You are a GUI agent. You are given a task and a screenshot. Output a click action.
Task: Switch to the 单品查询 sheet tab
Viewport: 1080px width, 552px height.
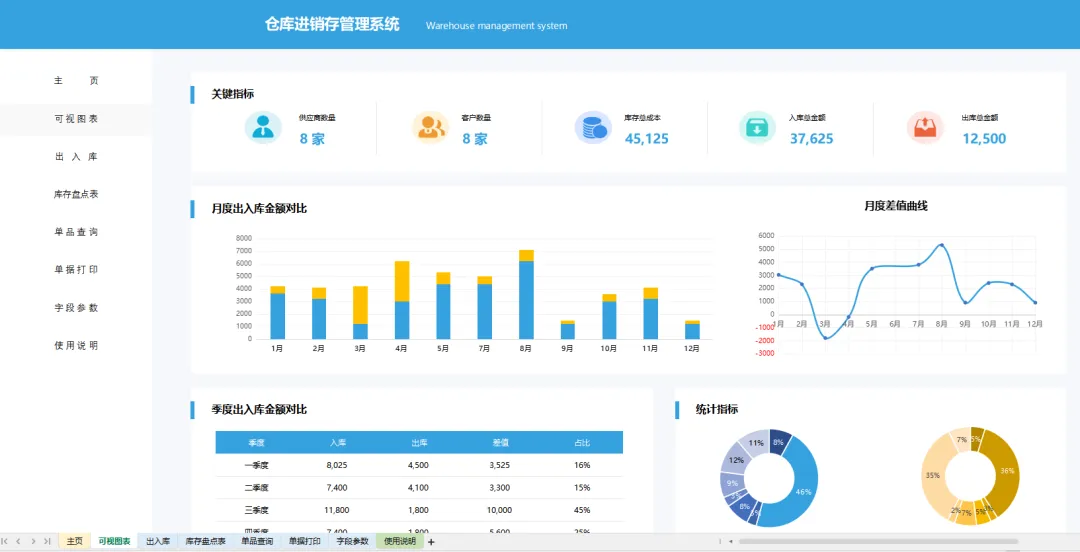(x=257, y=542)
